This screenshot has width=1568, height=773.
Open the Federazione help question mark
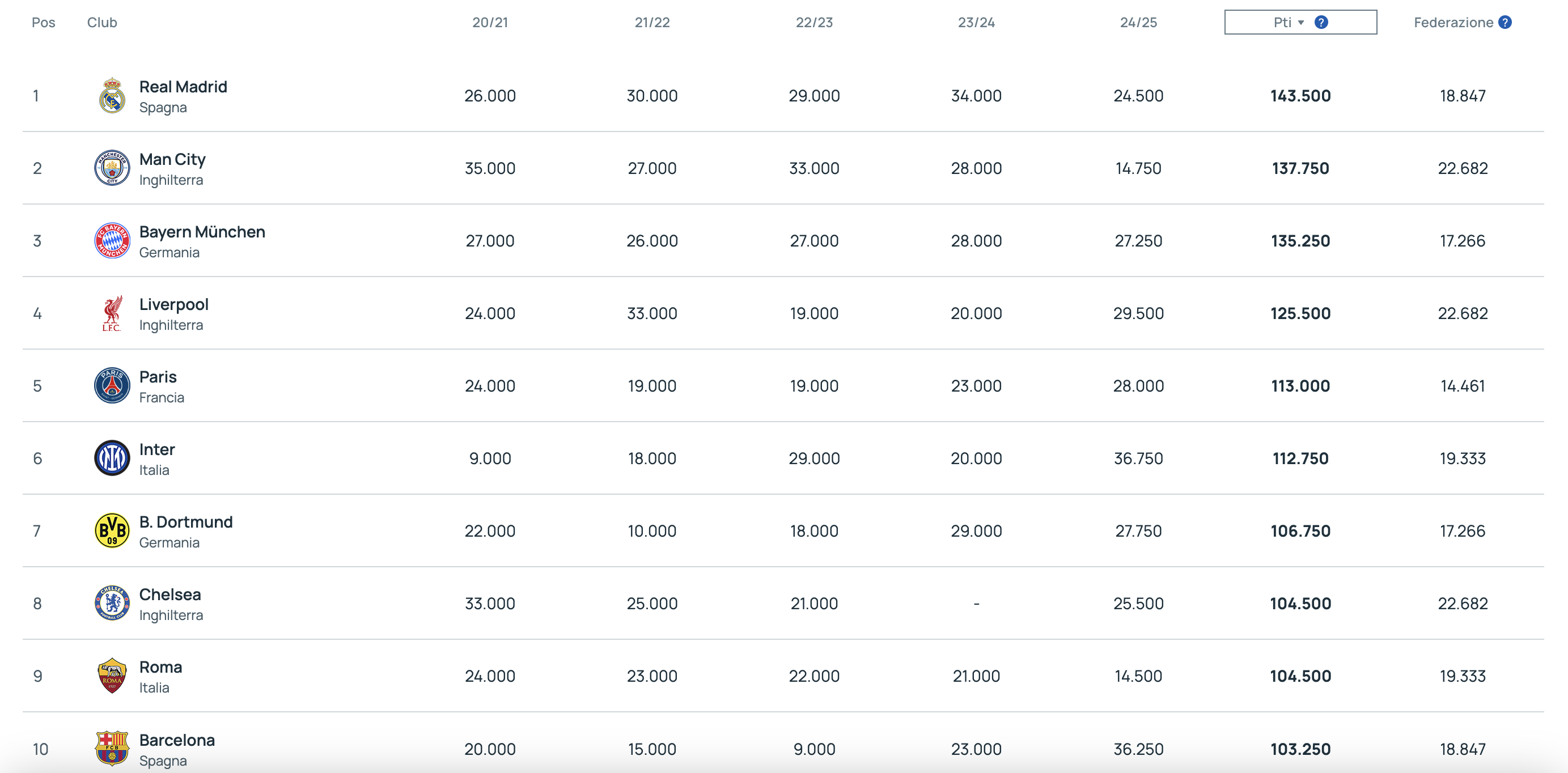click(x=1505, y=23)
